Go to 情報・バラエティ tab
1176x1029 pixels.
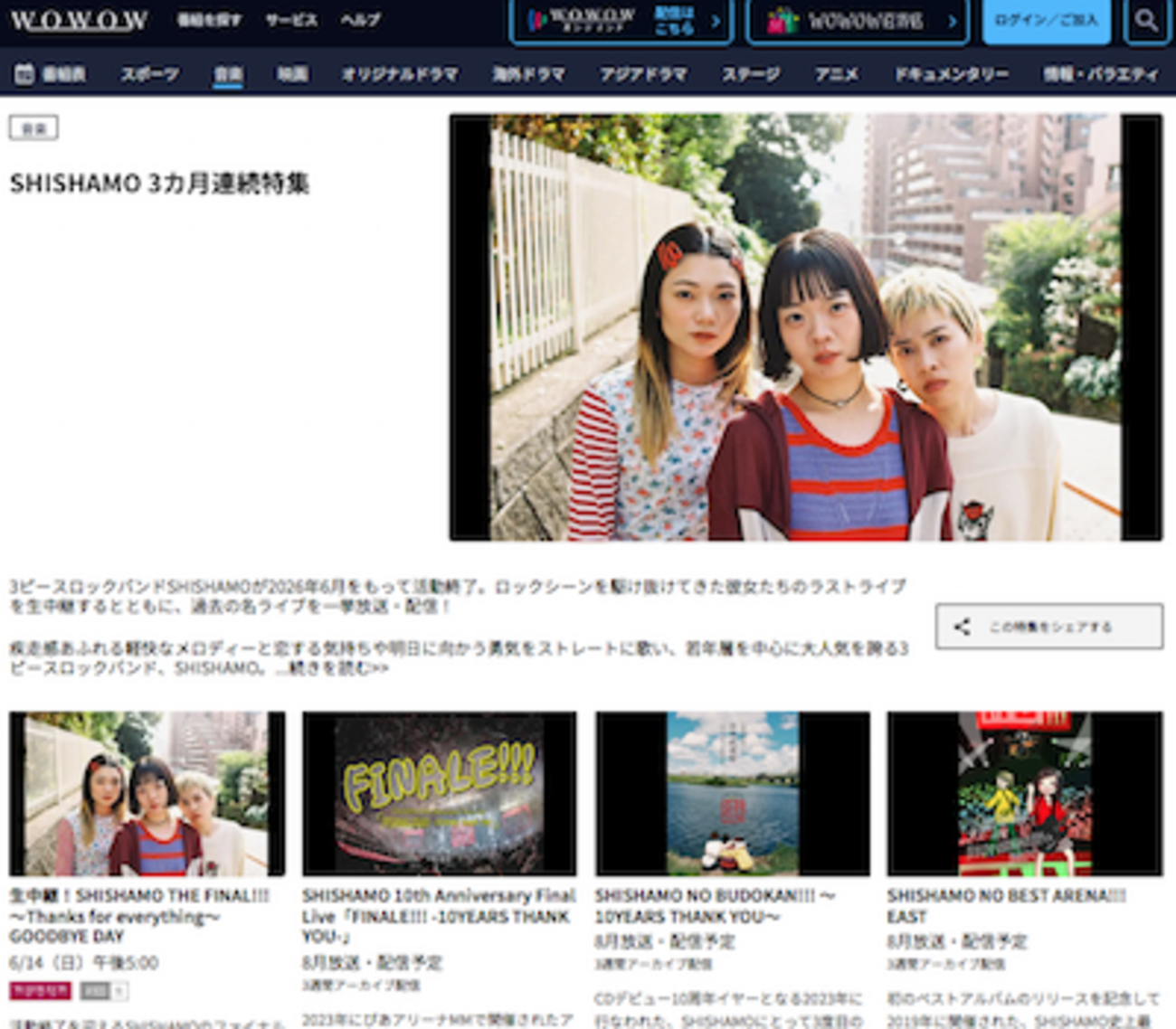(1100, 74)
